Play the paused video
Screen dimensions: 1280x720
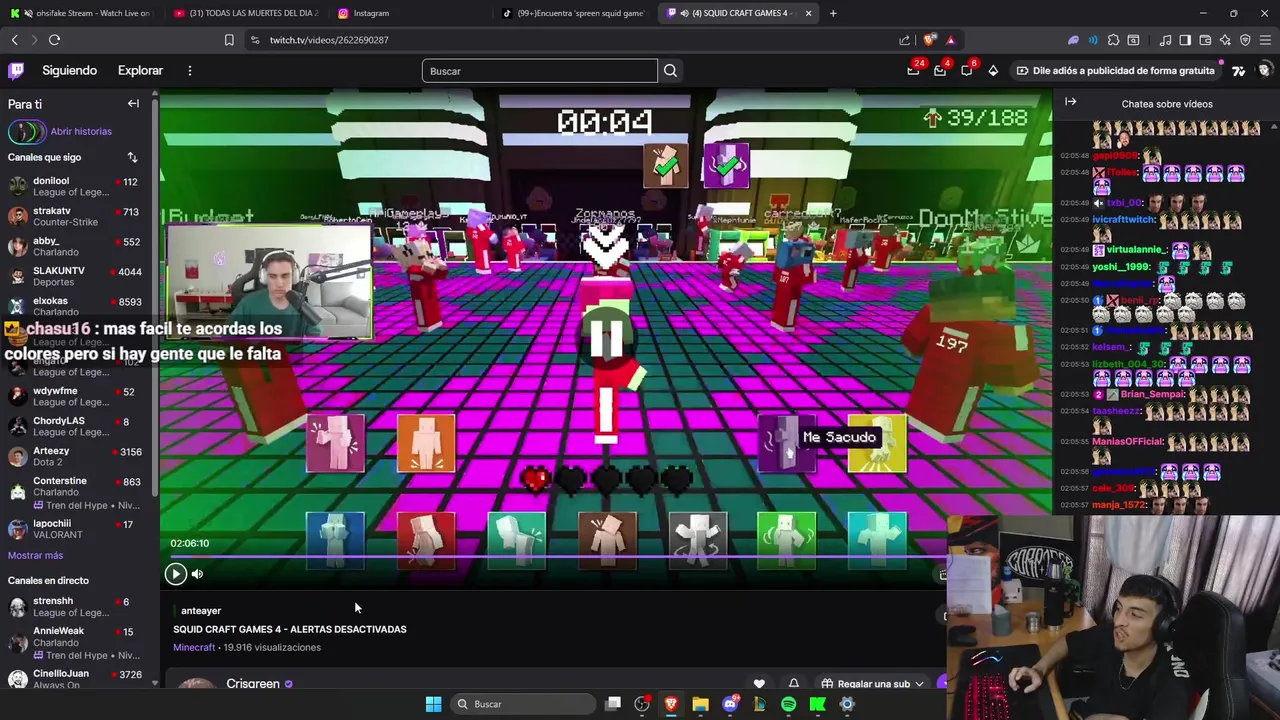tap(175, 574)
